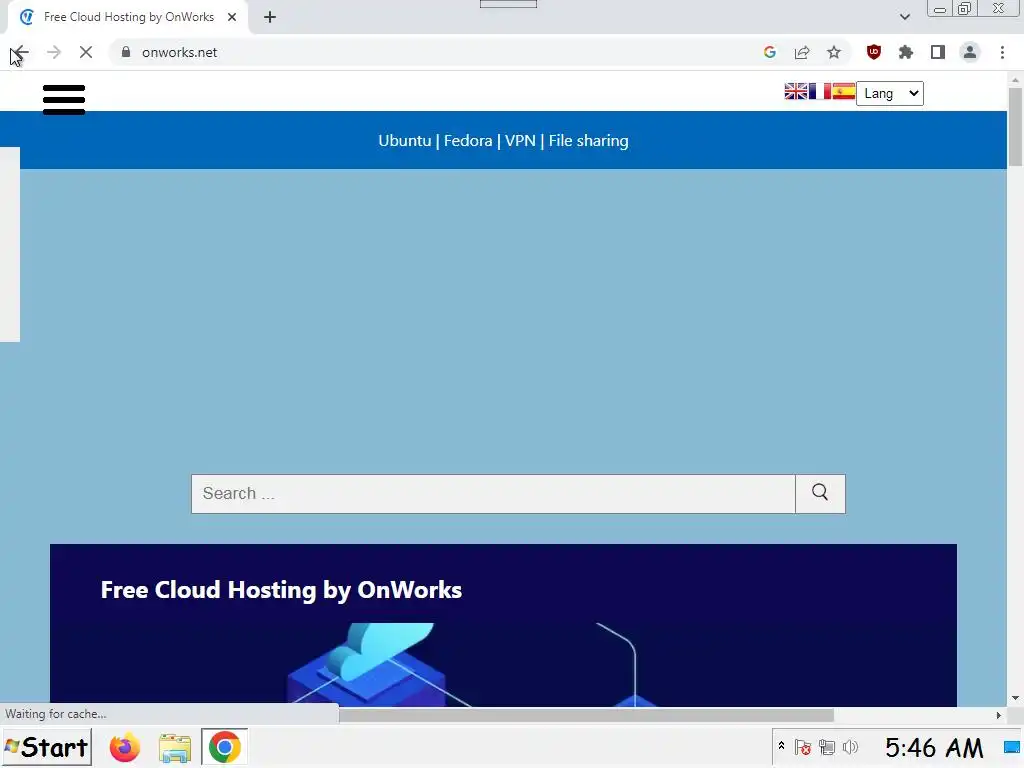Switch language with the French flag
This screenshot has height=768, width=1024.
820,91
